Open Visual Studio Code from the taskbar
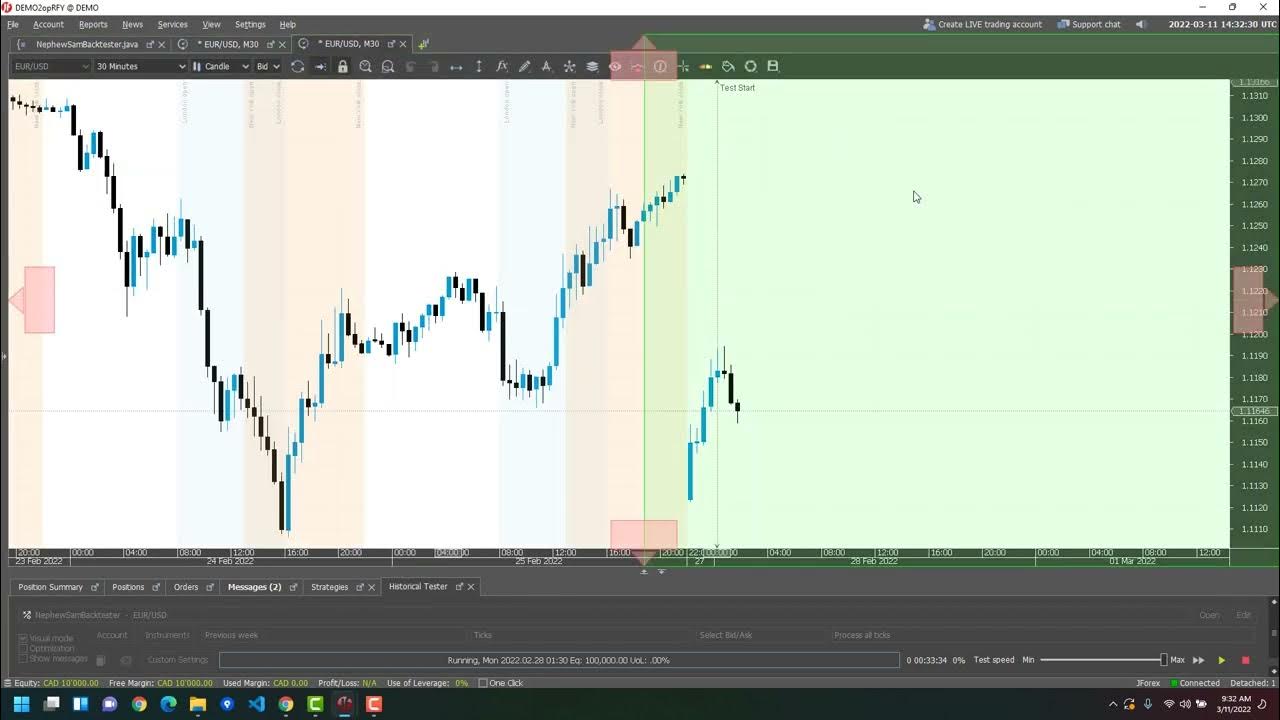1280x720 pixels. pyautogui.click(x=256, y=704)
